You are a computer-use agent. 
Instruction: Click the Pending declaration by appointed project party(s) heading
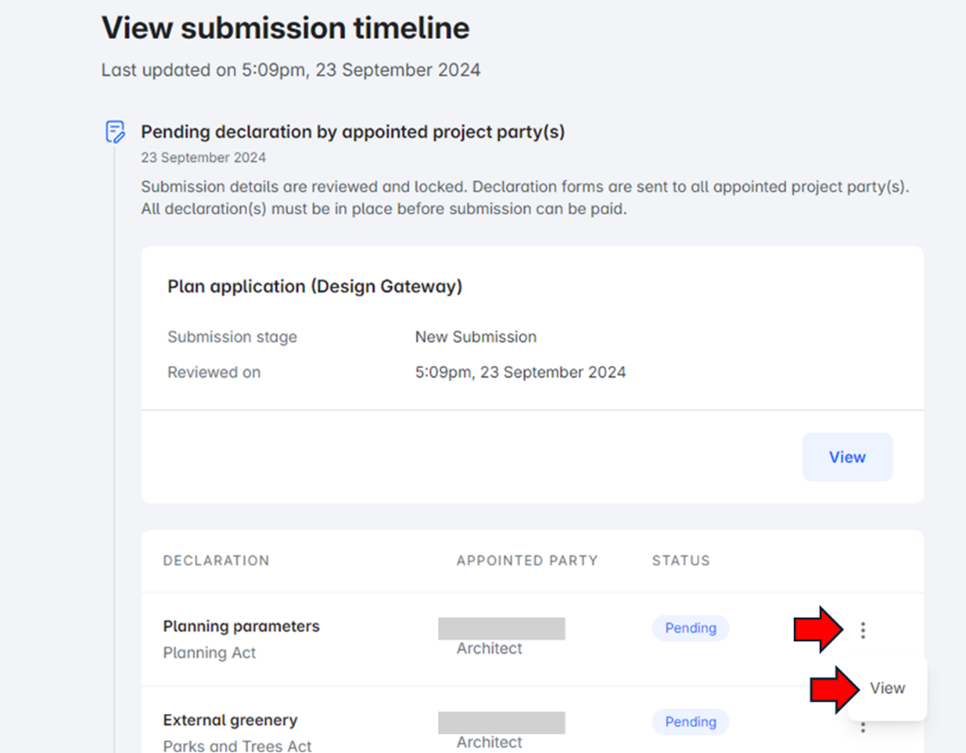coord(352,132)
